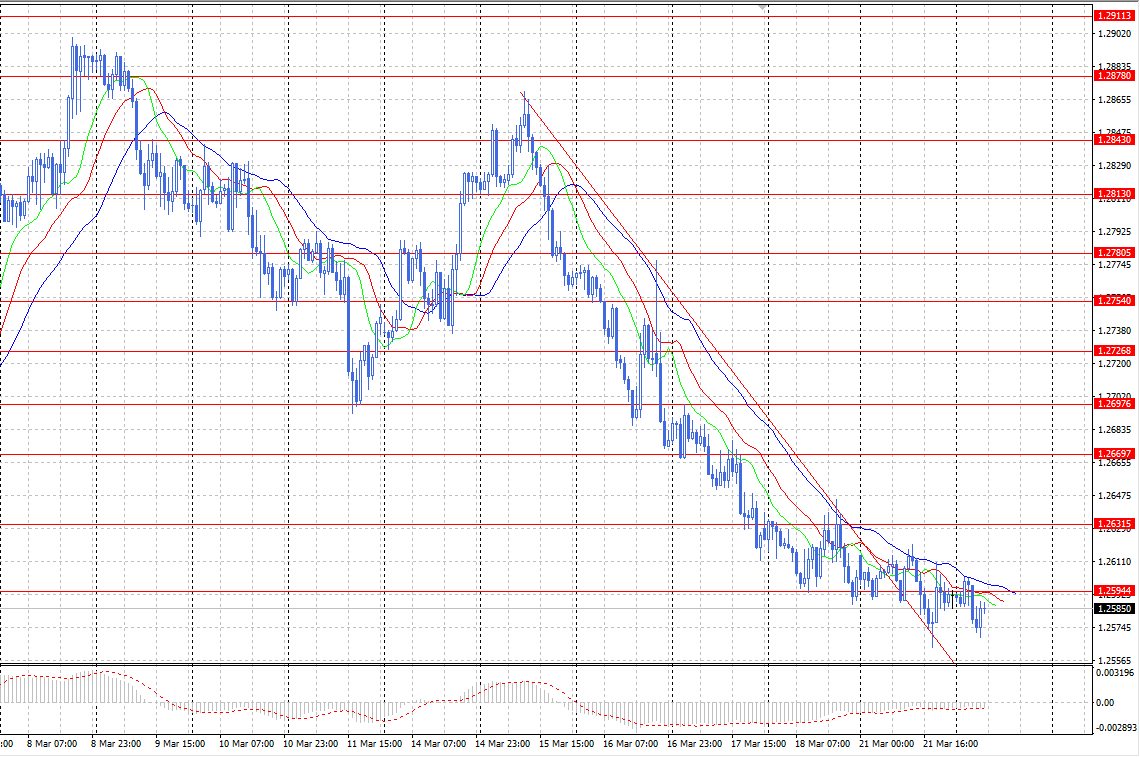Select the 16 Mar 23:00 time label
This screenshot has width=1140, height=757.
pos(694,744)
